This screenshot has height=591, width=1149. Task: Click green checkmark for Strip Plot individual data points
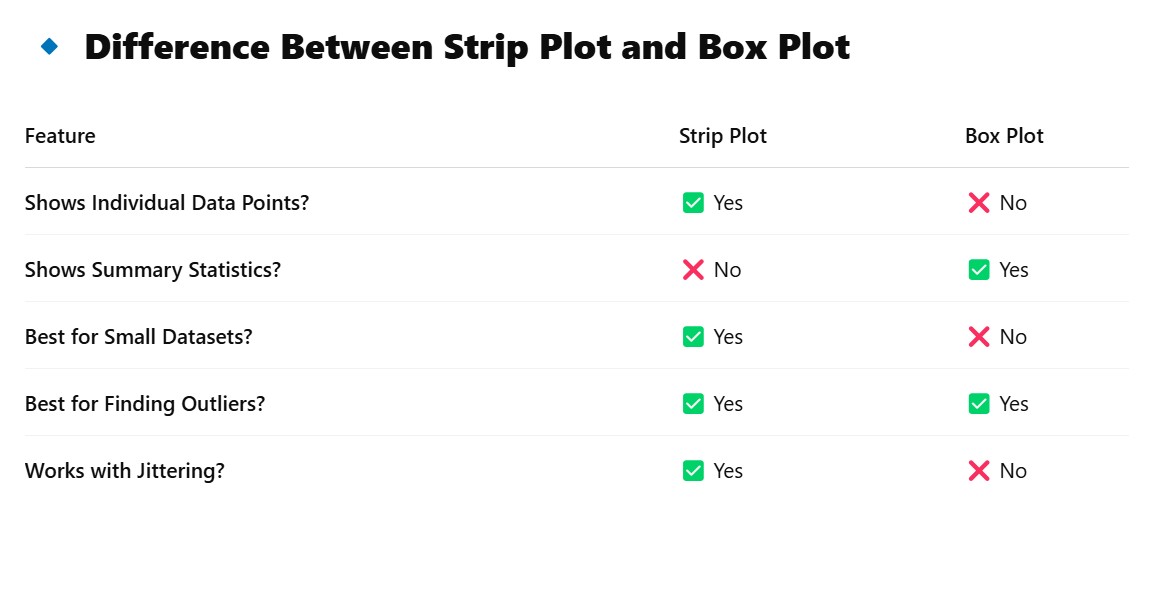coord(693,203)
